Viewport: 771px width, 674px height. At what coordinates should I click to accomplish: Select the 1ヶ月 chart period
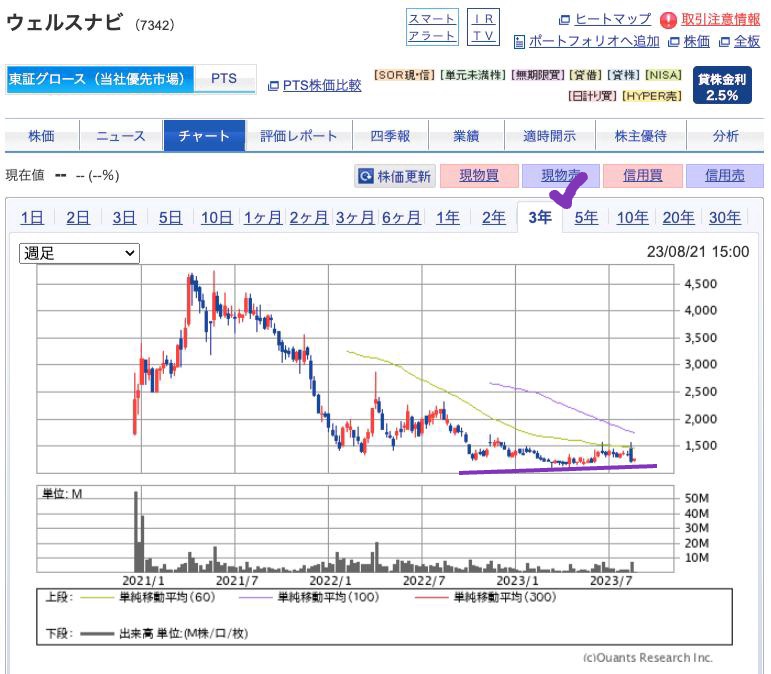[x=263, y=217]
